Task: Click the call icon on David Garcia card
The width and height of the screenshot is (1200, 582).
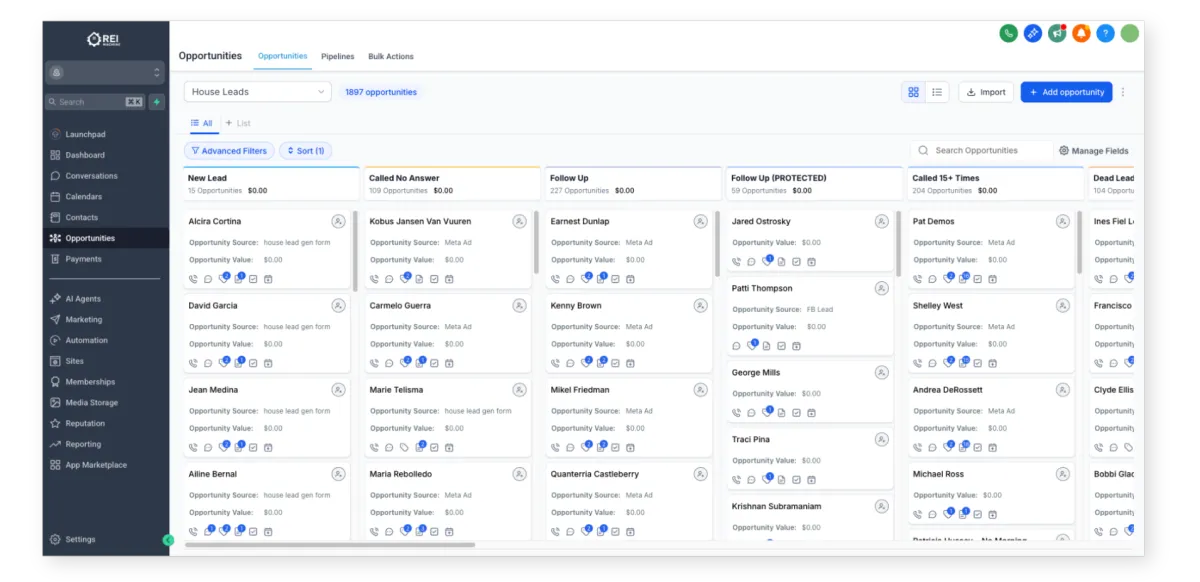Action: [193, 363]
